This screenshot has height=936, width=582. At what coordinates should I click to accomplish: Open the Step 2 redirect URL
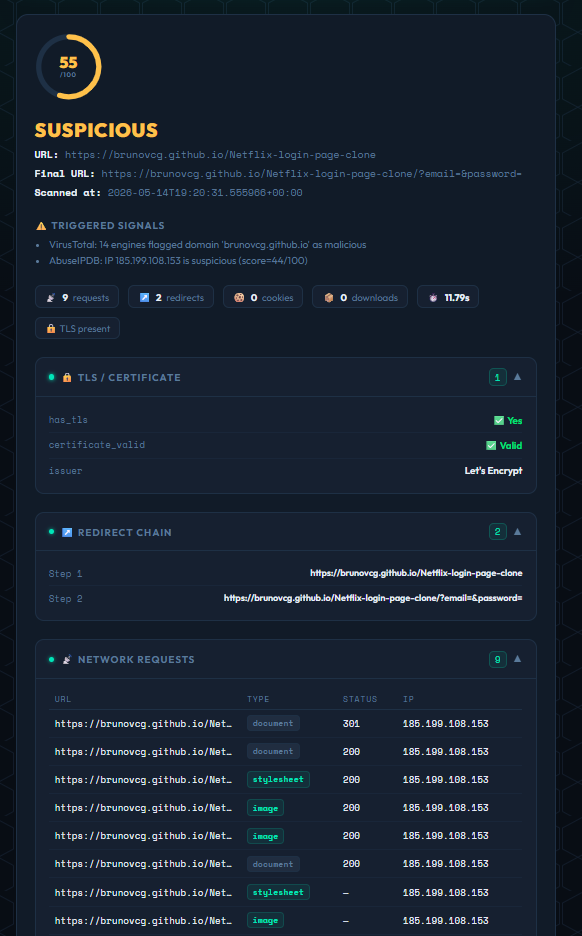point(373,598)
